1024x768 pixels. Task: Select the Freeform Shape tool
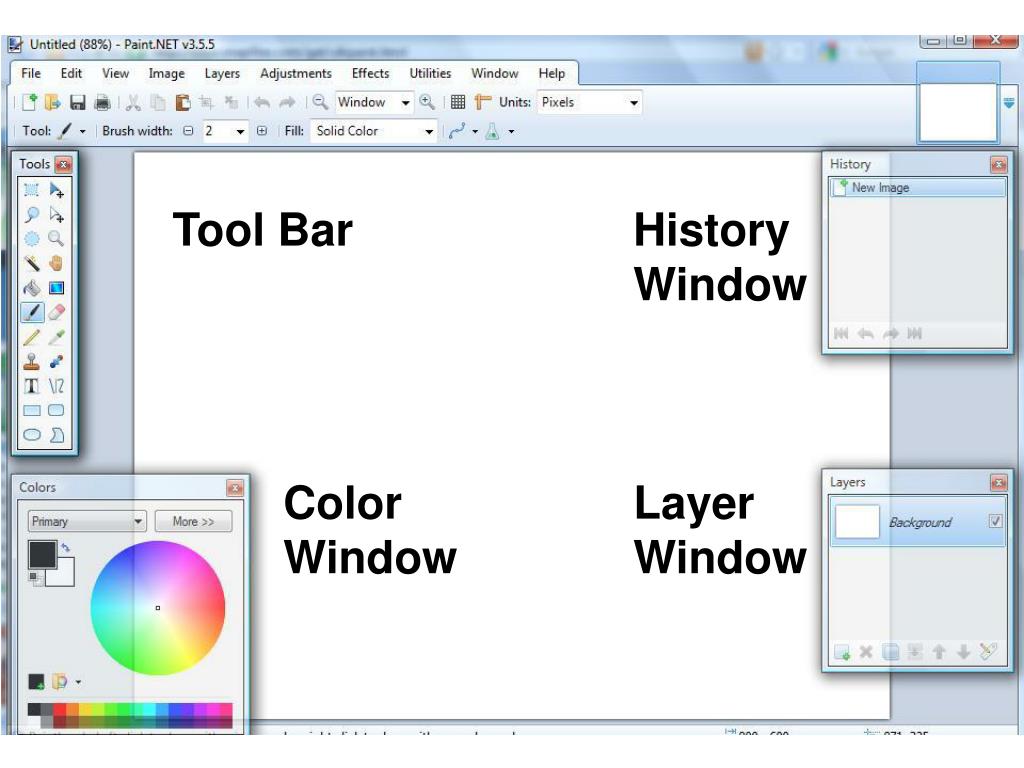click(x=57, y=435)
